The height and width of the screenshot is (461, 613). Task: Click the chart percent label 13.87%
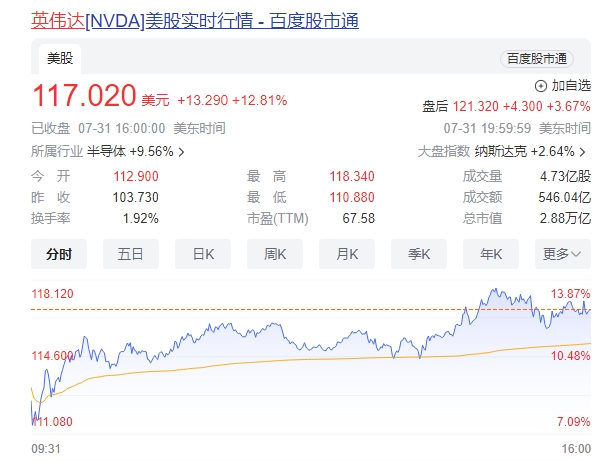click(x=570, y=294)
